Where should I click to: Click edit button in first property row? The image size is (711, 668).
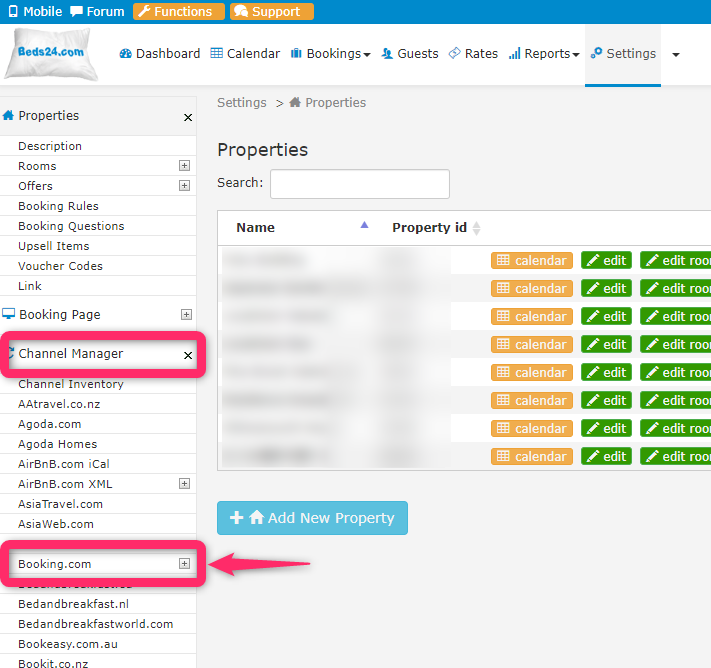pos(606,260)
